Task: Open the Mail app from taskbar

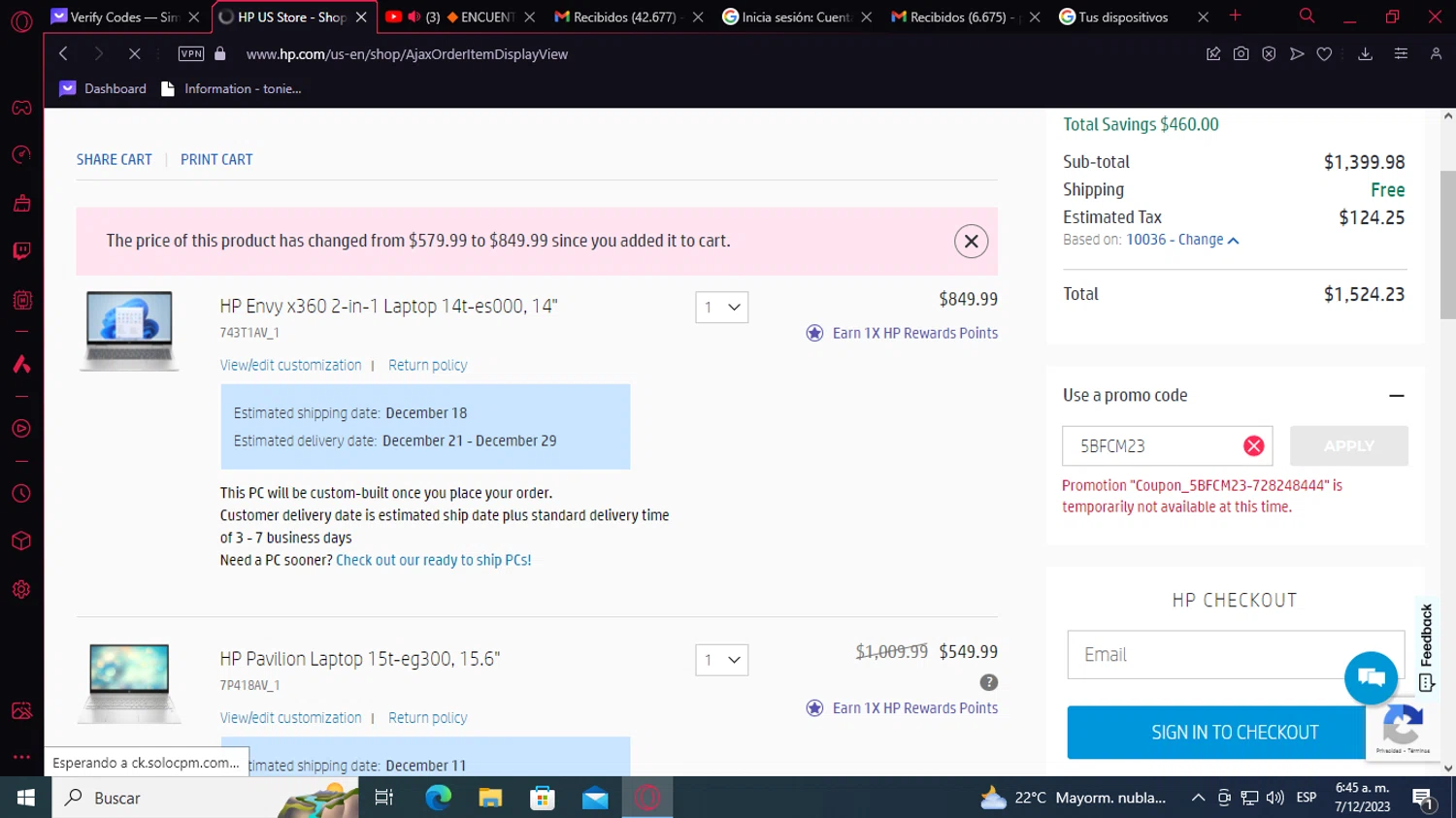Action: click(x=595, y=798)
